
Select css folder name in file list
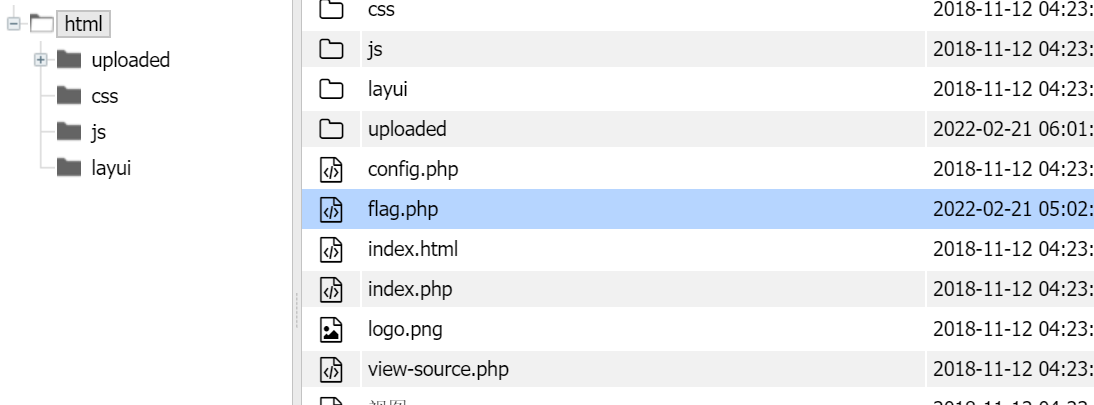[x=381, y=10]
